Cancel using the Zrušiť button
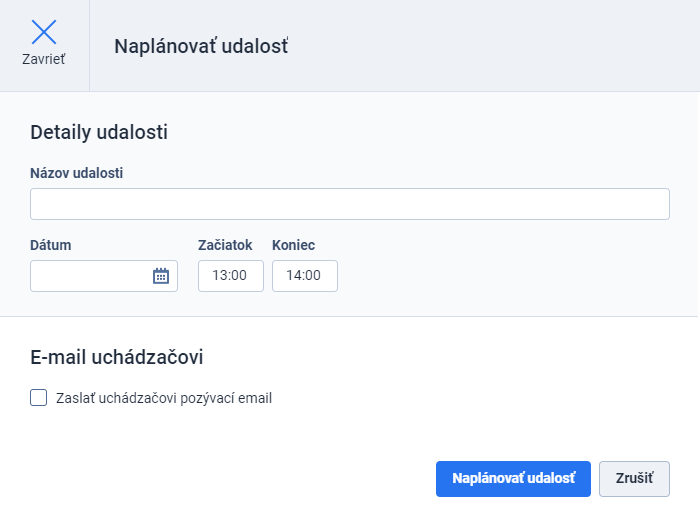Image resolution: width=700 pixels, height=518 pixels. (634, 479)
